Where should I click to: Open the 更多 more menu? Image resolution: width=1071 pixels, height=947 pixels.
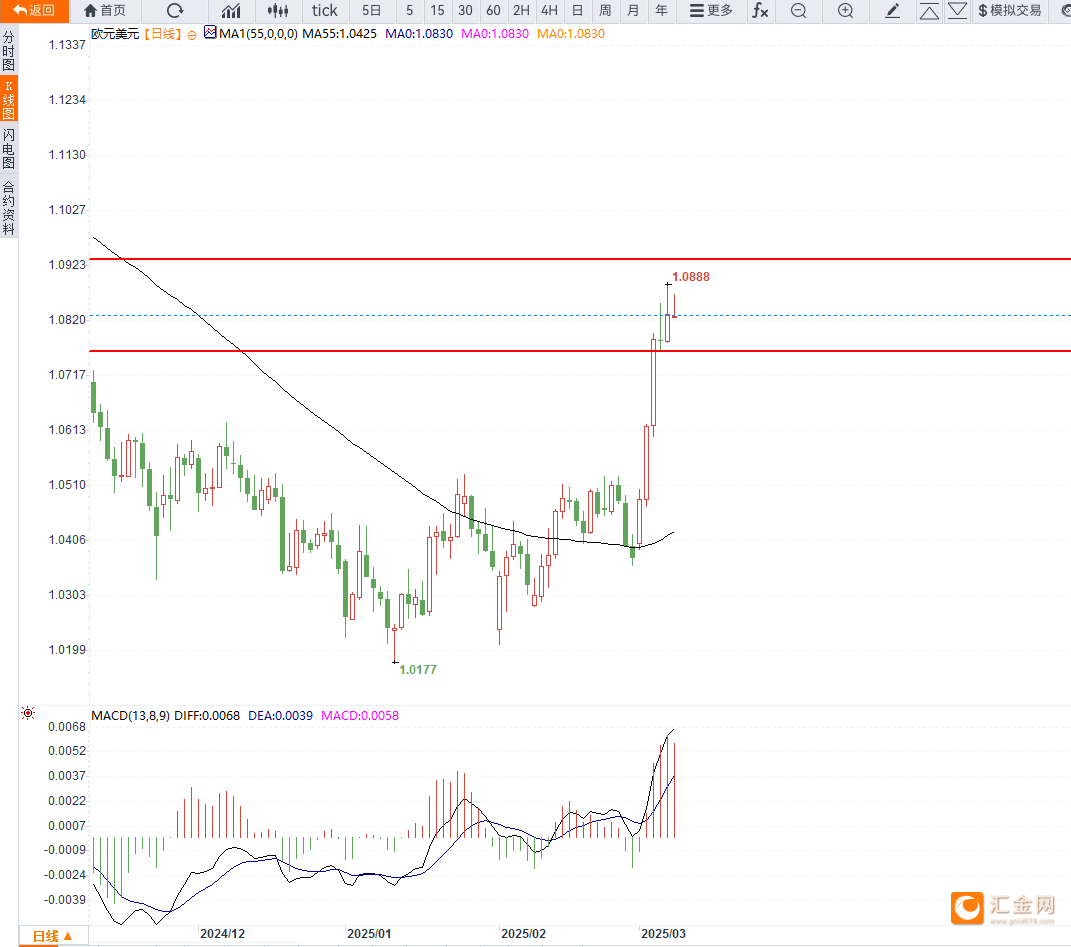pyautogui.click(x=711, y=10)
